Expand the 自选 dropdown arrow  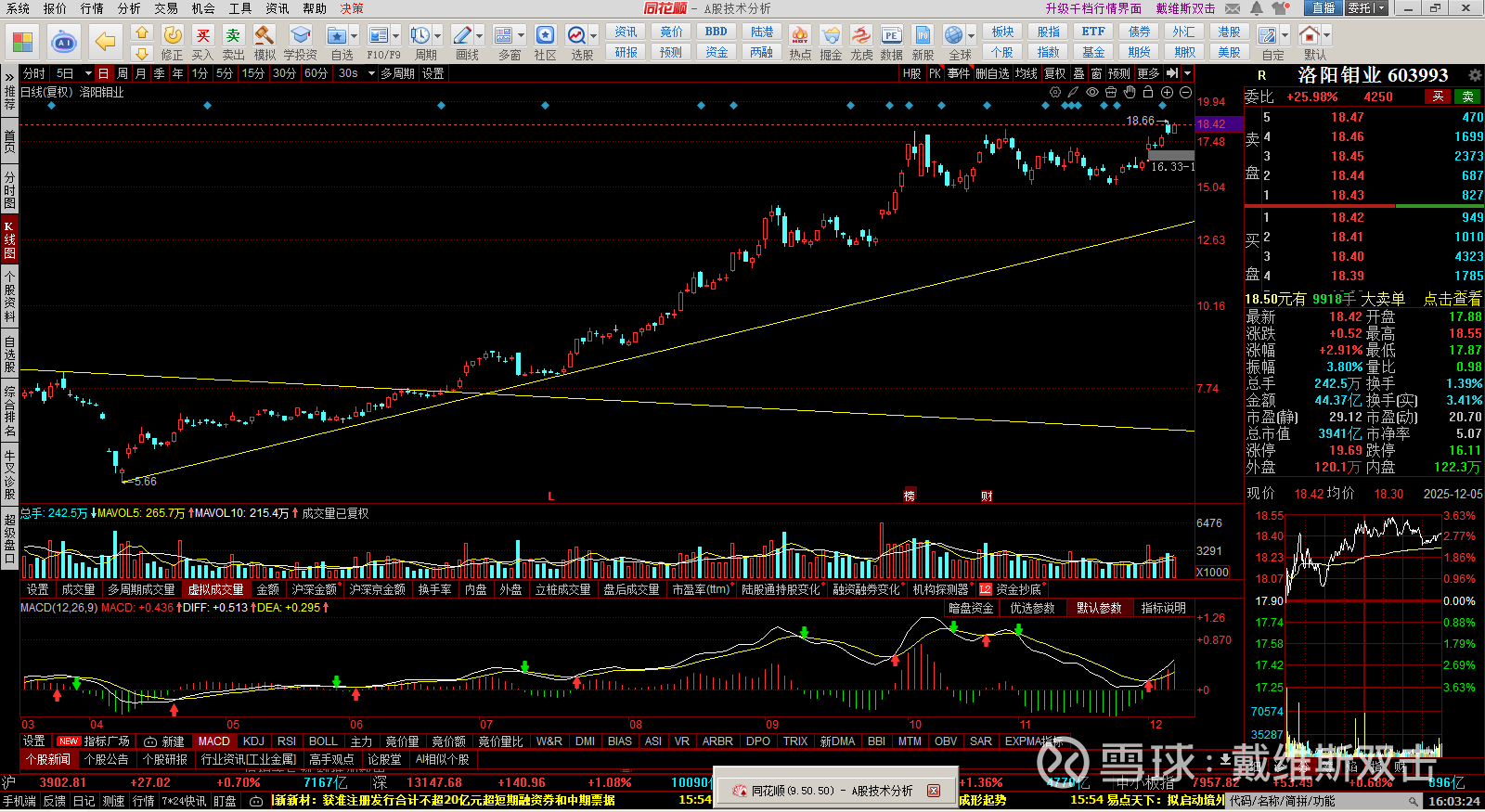coord(354,36)
